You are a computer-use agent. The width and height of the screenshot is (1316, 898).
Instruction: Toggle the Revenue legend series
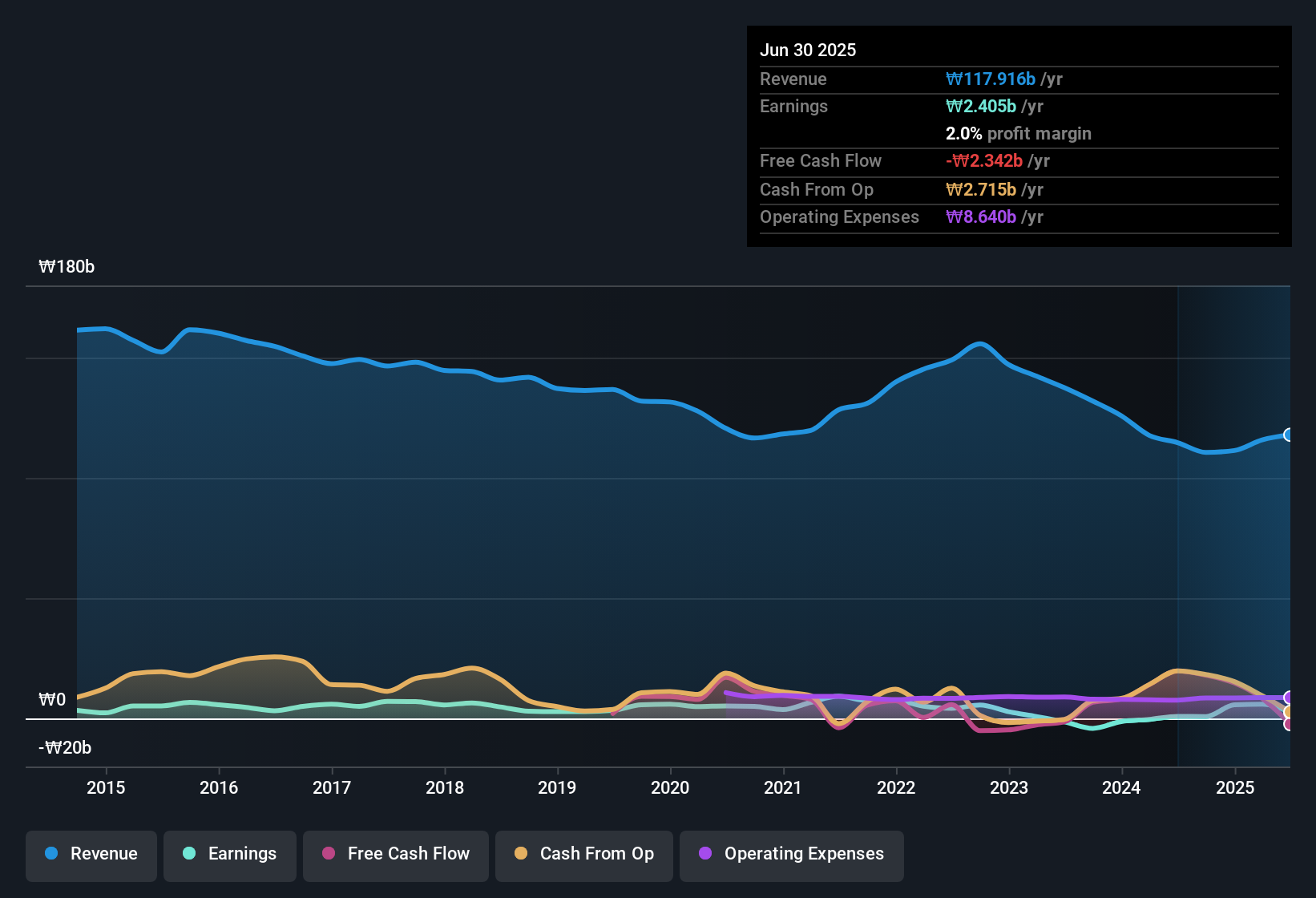coord(91,854)
